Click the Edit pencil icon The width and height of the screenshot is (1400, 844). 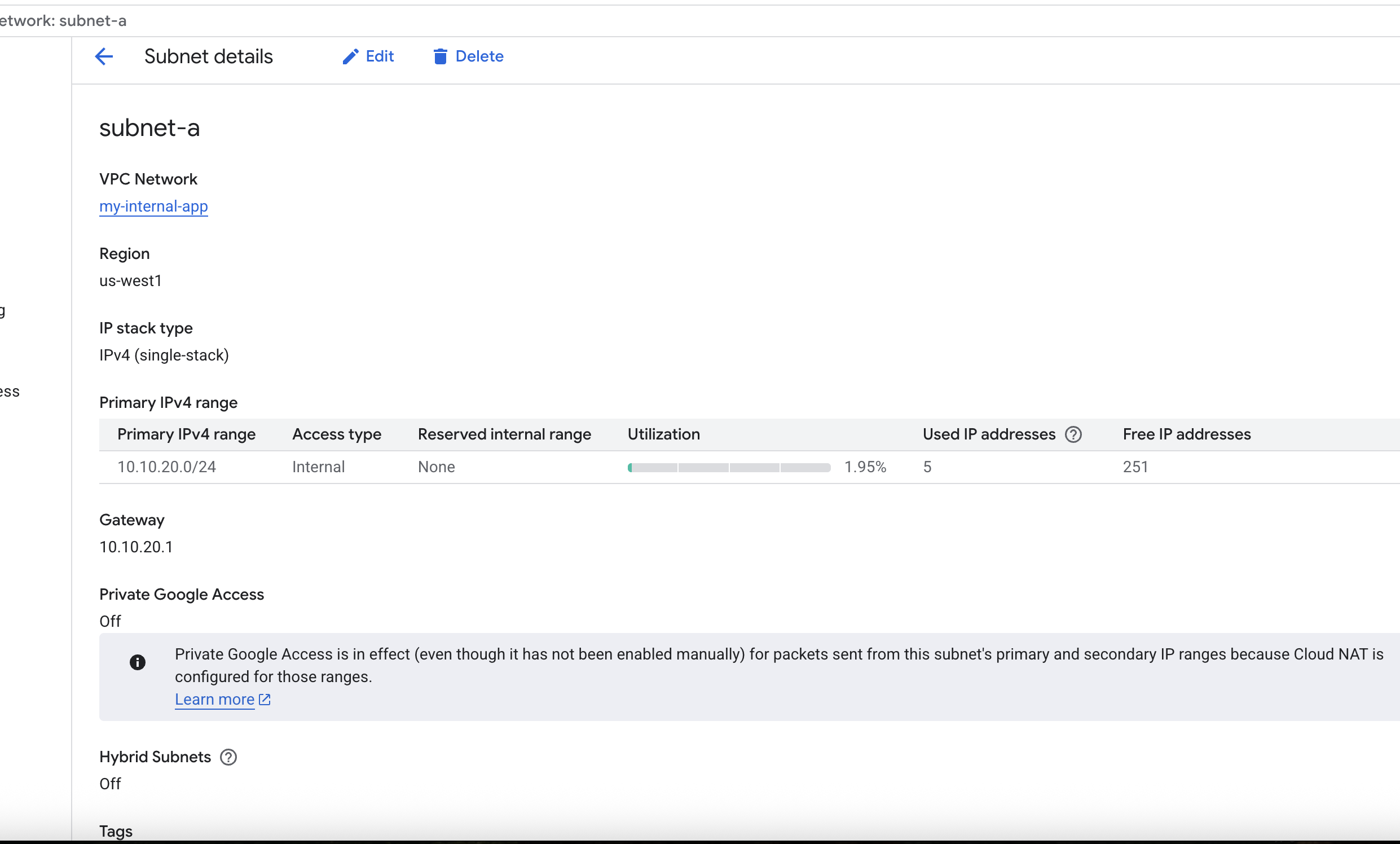(351, 56)
